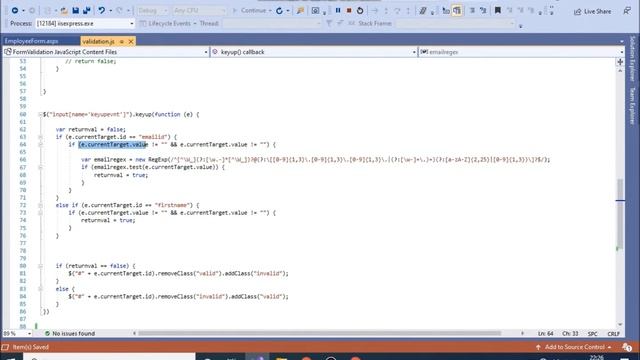Pause debugging with the Break All icon

pyautogui.click(x=338, y=11)
